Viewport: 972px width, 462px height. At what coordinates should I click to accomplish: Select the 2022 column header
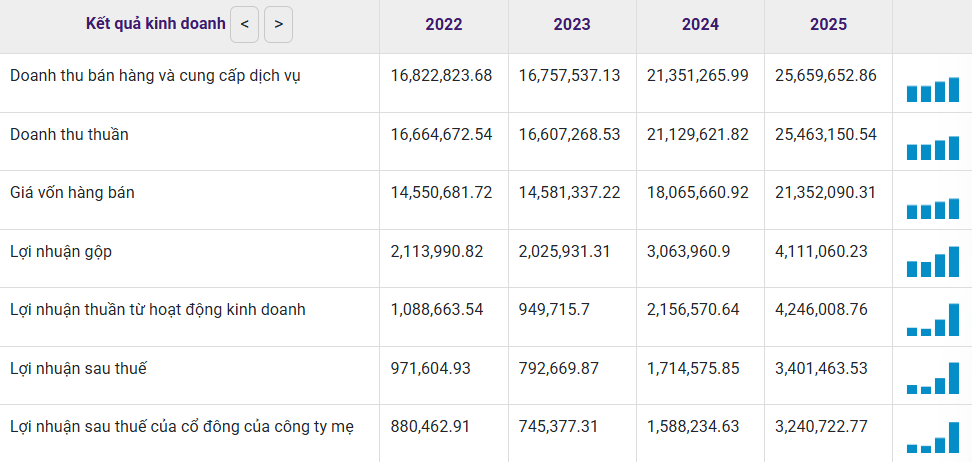[444, 25]
